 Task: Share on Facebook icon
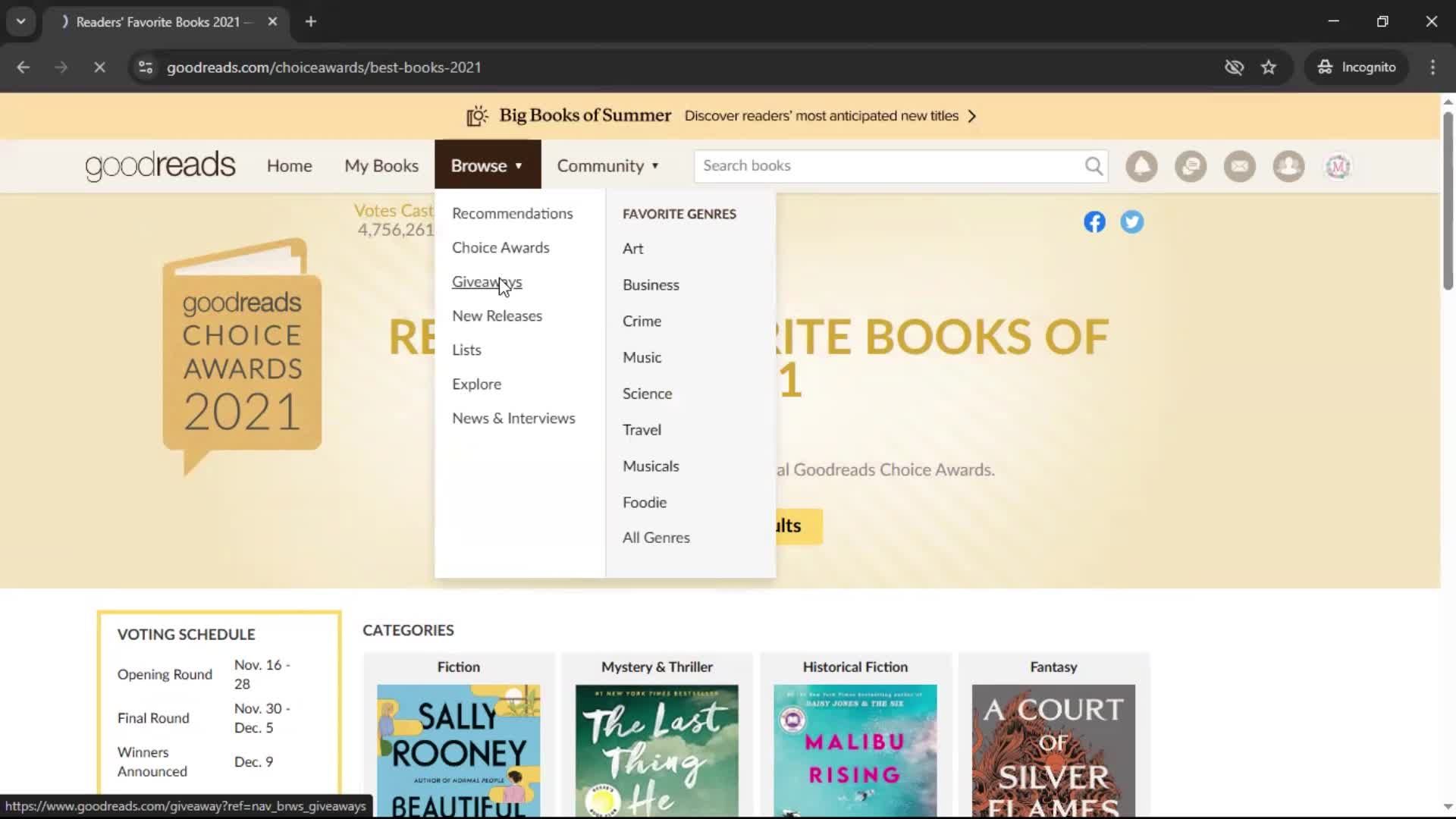click(1094, 222)
